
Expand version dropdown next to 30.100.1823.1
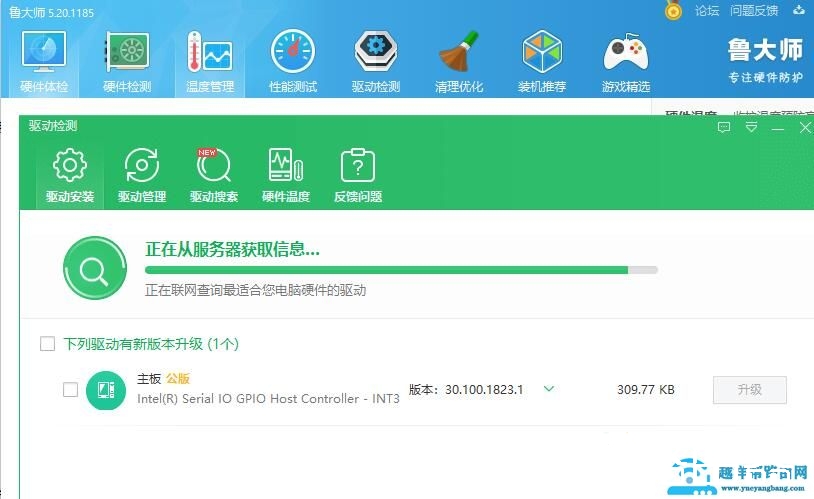549,388
